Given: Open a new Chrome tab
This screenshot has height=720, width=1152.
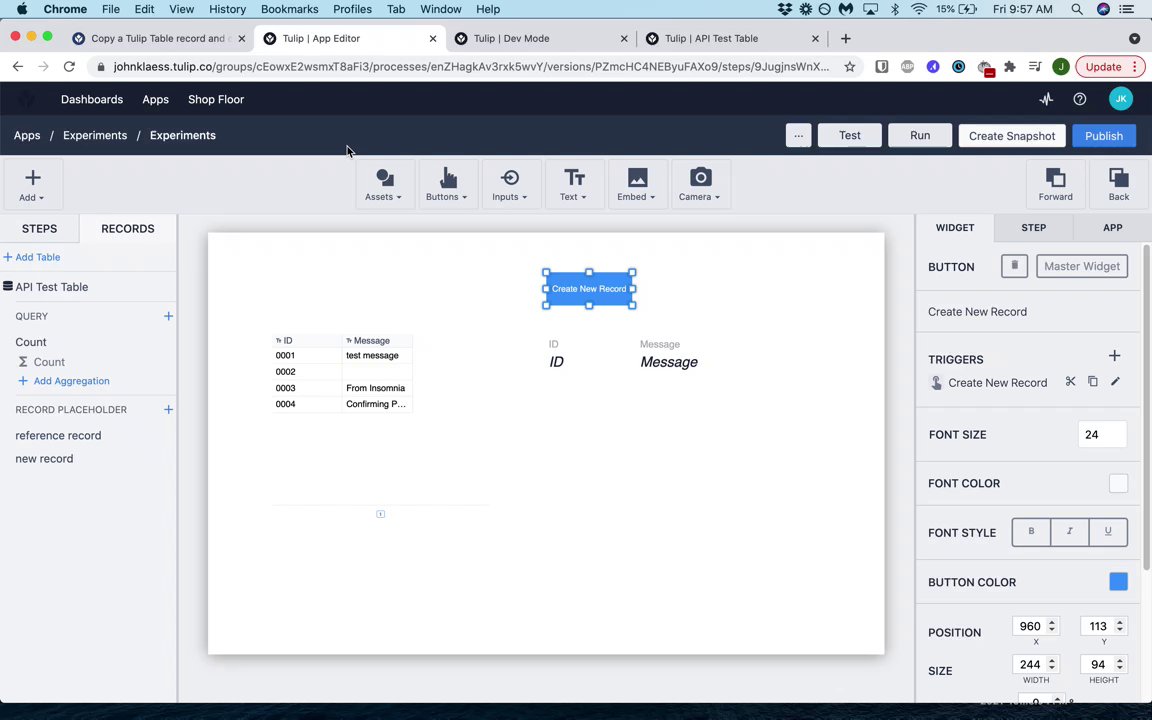Looking at the screenshot, I should pos(846,38).
